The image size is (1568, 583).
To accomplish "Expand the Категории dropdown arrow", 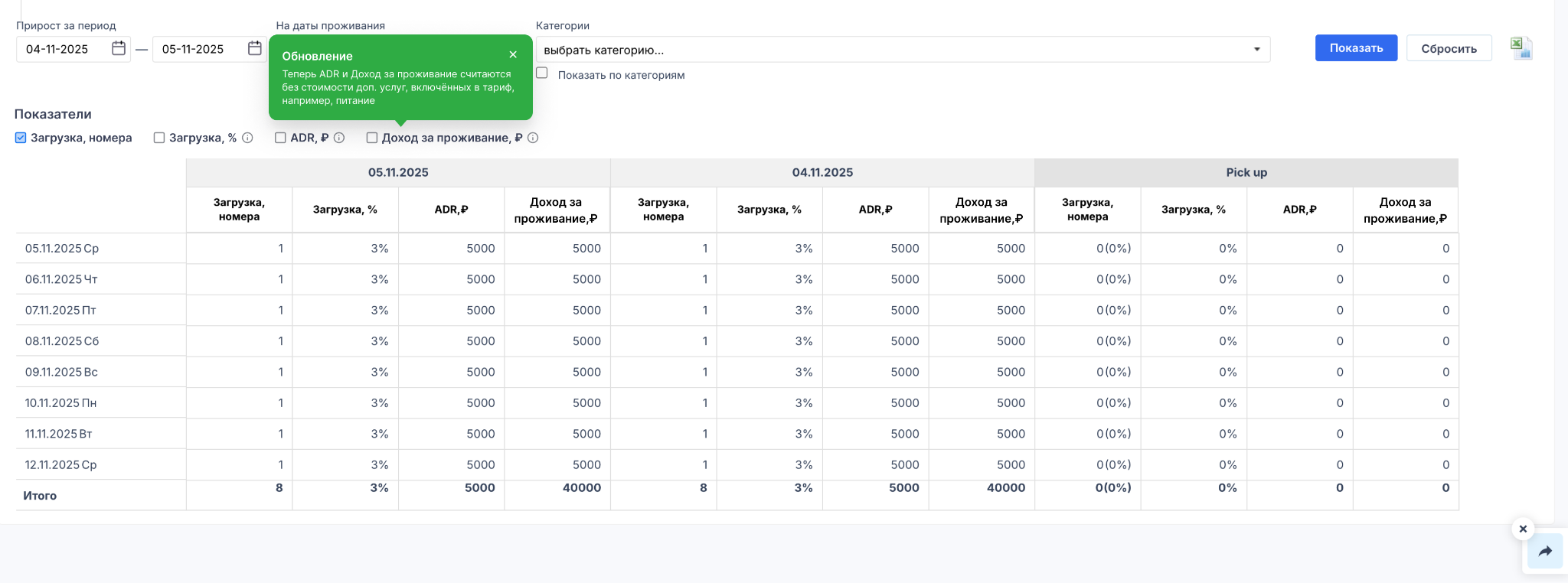I will pos(1256,50).
